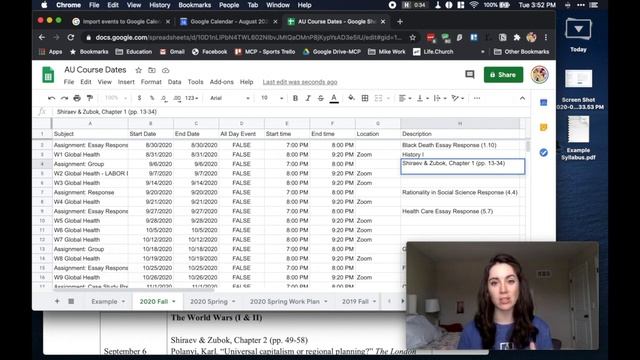Viewport: 640px width, 360px height.
Task: Select Description header cell
Action: coord(460,134)
